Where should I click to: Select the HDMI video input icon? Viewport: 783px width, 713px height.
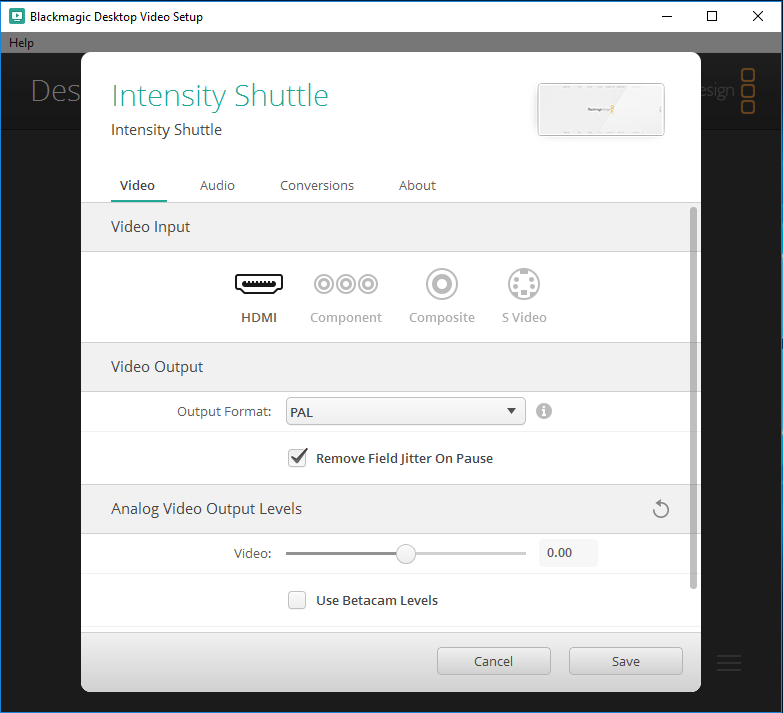coord(259,284)
